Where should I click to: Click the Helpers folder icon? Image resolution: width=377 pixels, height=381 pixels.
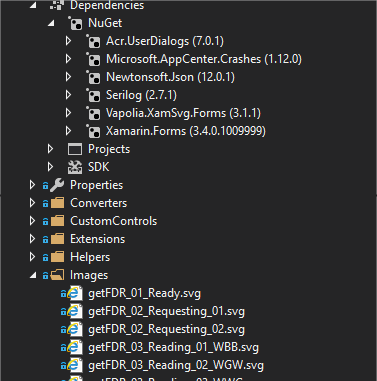tap(57, 257)
